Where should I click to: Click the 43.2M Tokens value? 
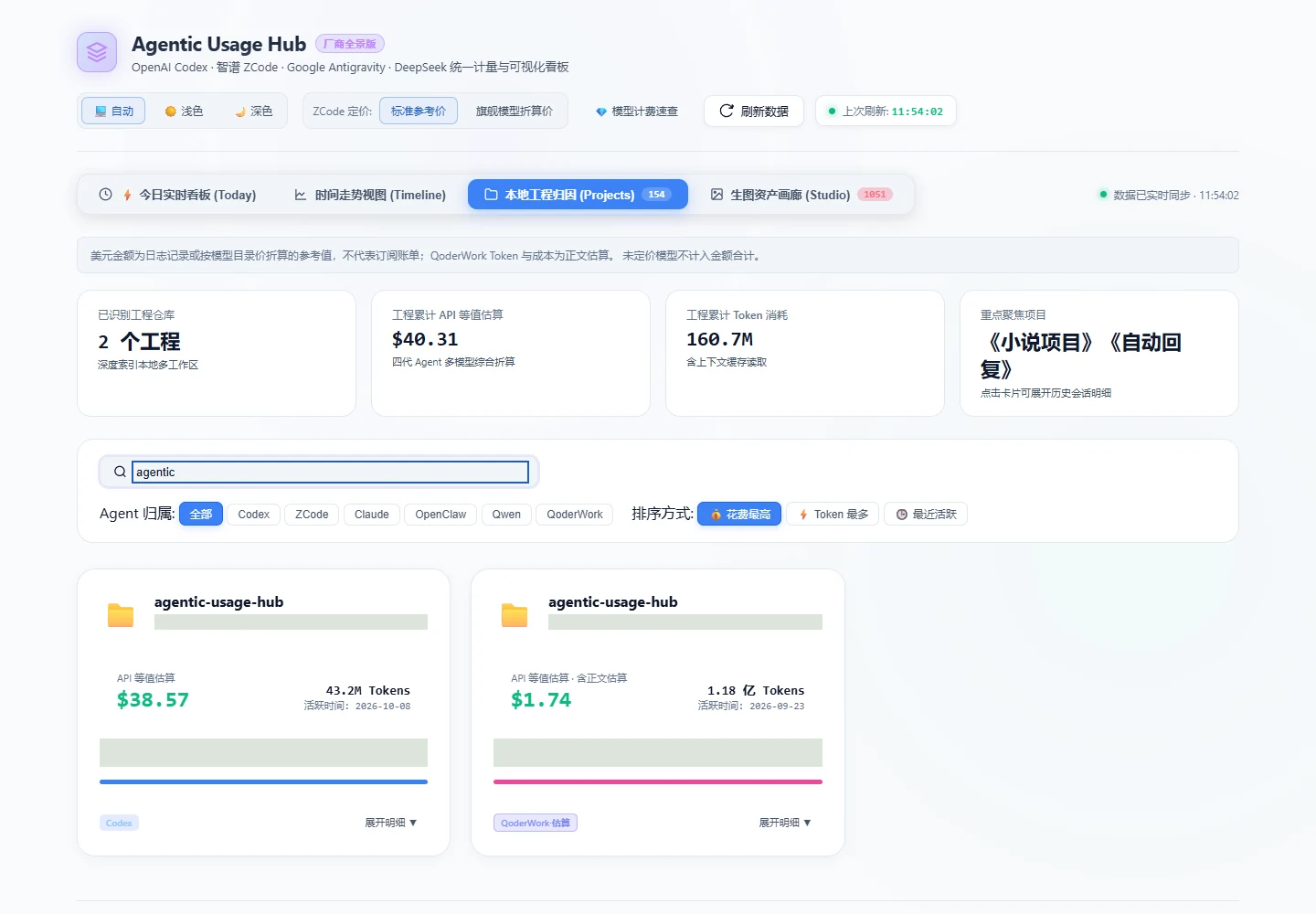pos(368,690)
